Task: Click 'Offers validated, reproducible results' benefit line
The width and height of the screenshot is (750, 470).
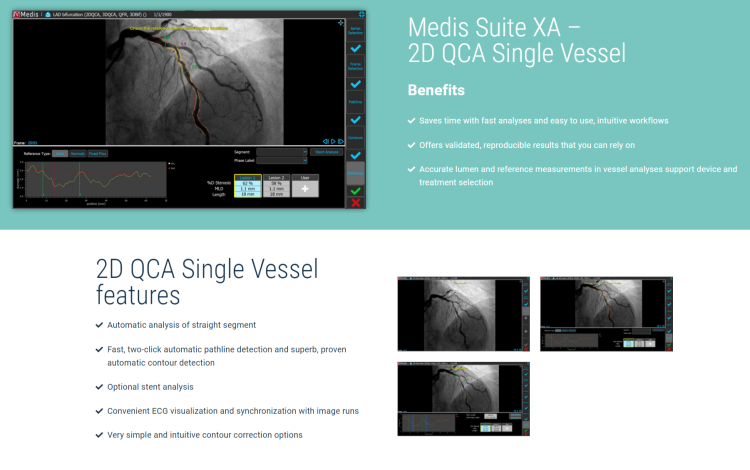Action: coord(527,145)
